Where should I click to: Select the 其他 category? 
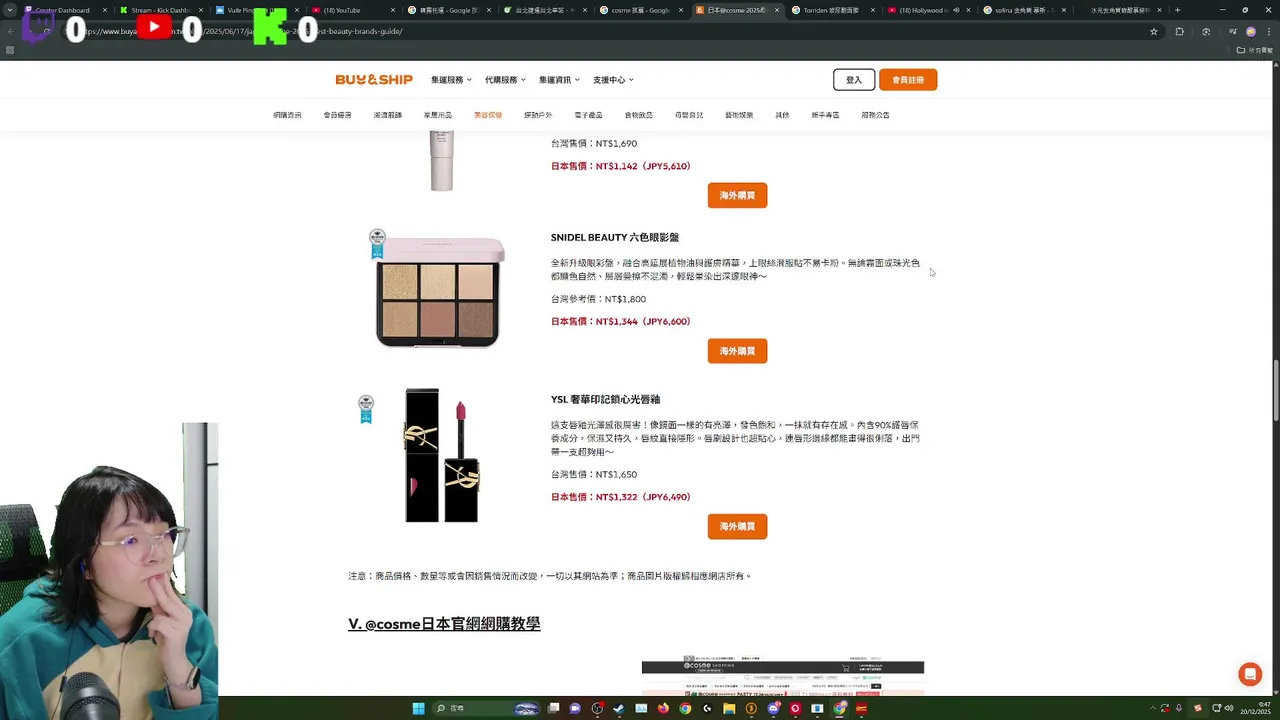point(782,115)
